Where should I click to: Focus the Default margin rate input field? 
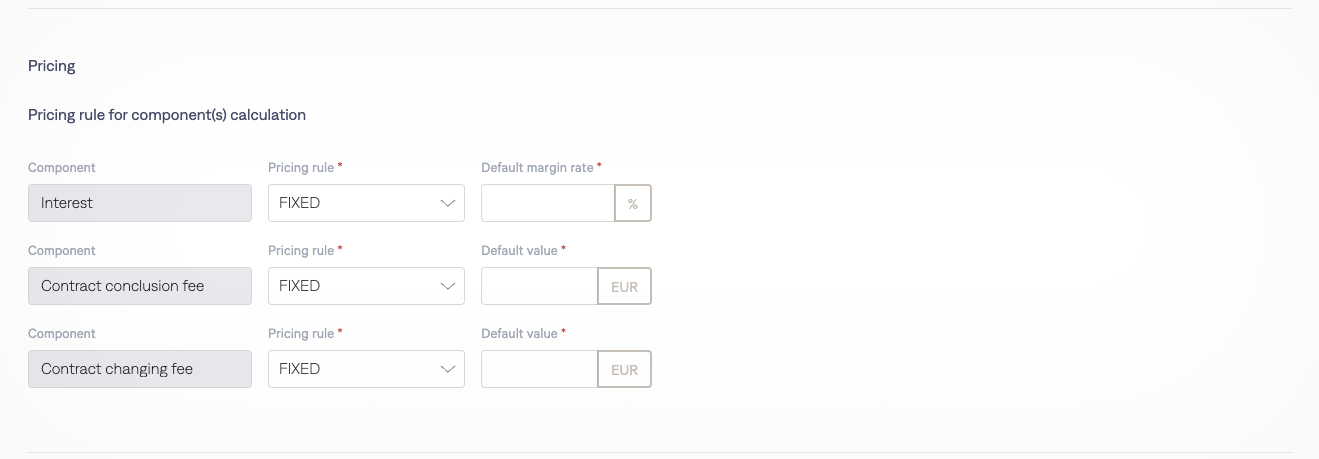point(547,203)
